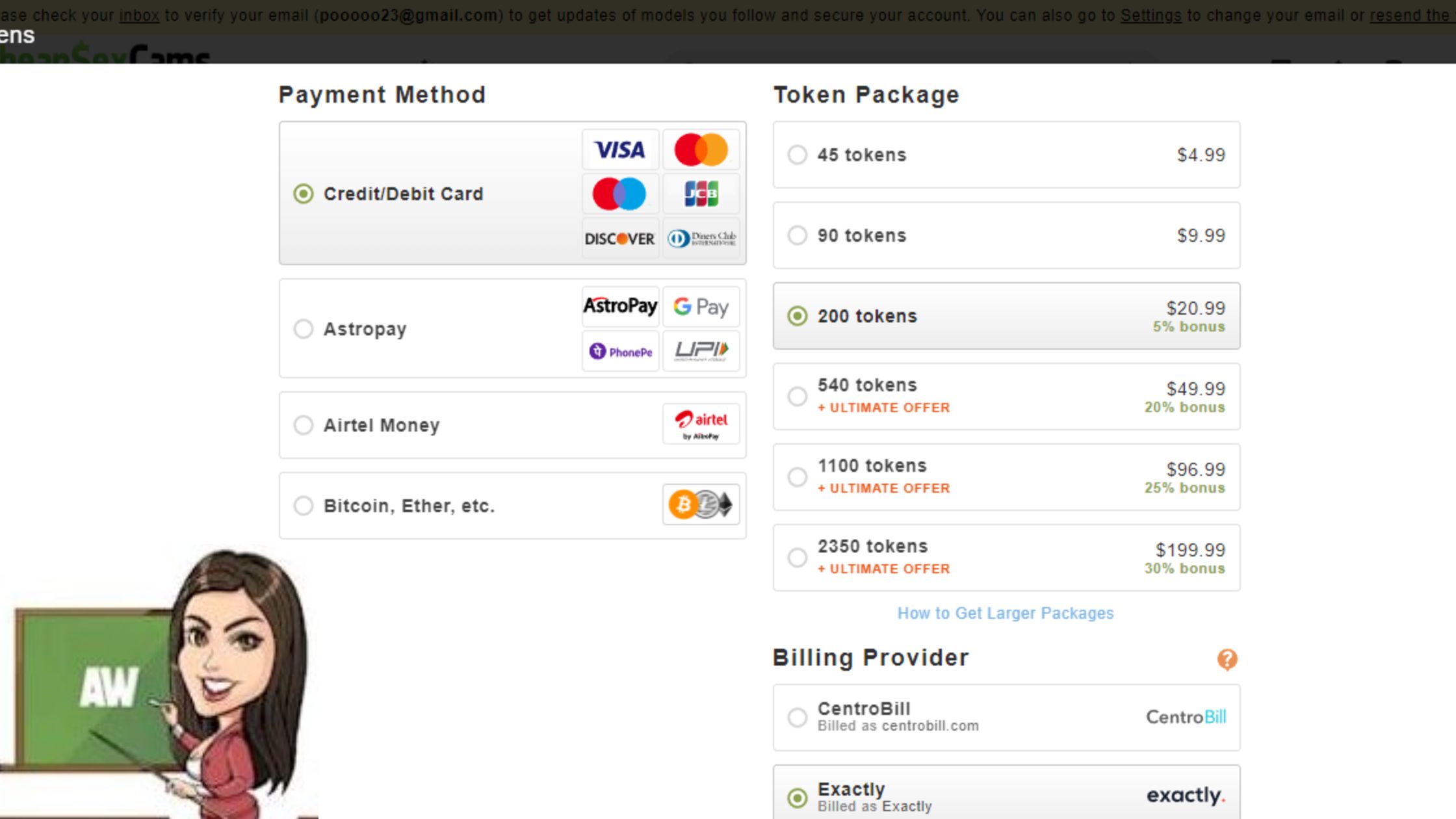Choose the 2350 tokens package
This screenshot has height=819, width=1456.
[1006, 558]
